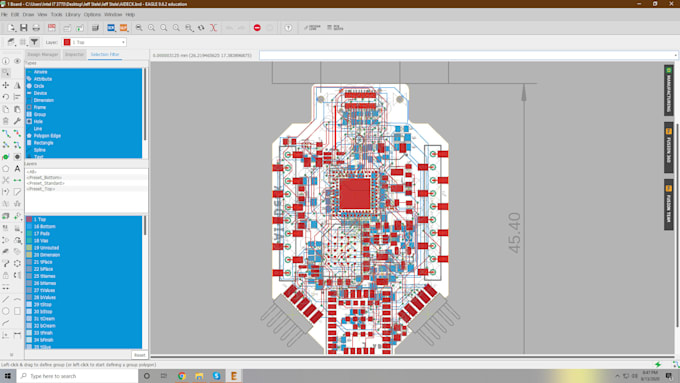The height and width of the screenshot is (383, 680).
Task: Open the File menu
Action: pyautogui.click(x=4, y=14)
